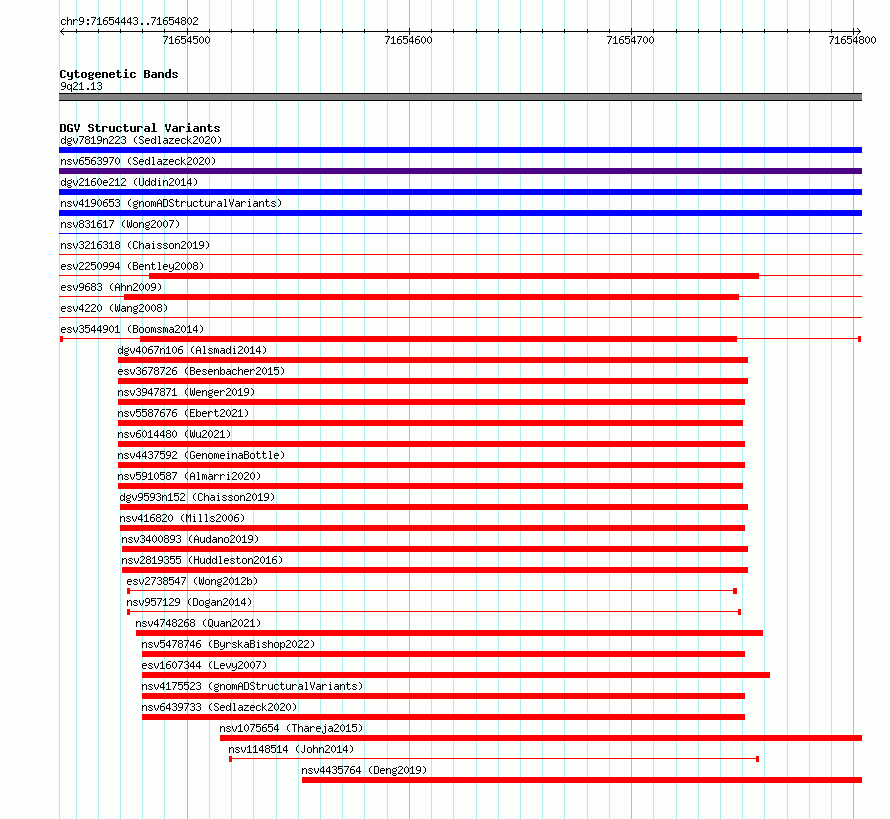Click the chr9:71654443..71654802 region label
Viewport: 890px width, 819px height.
[129, 21]
